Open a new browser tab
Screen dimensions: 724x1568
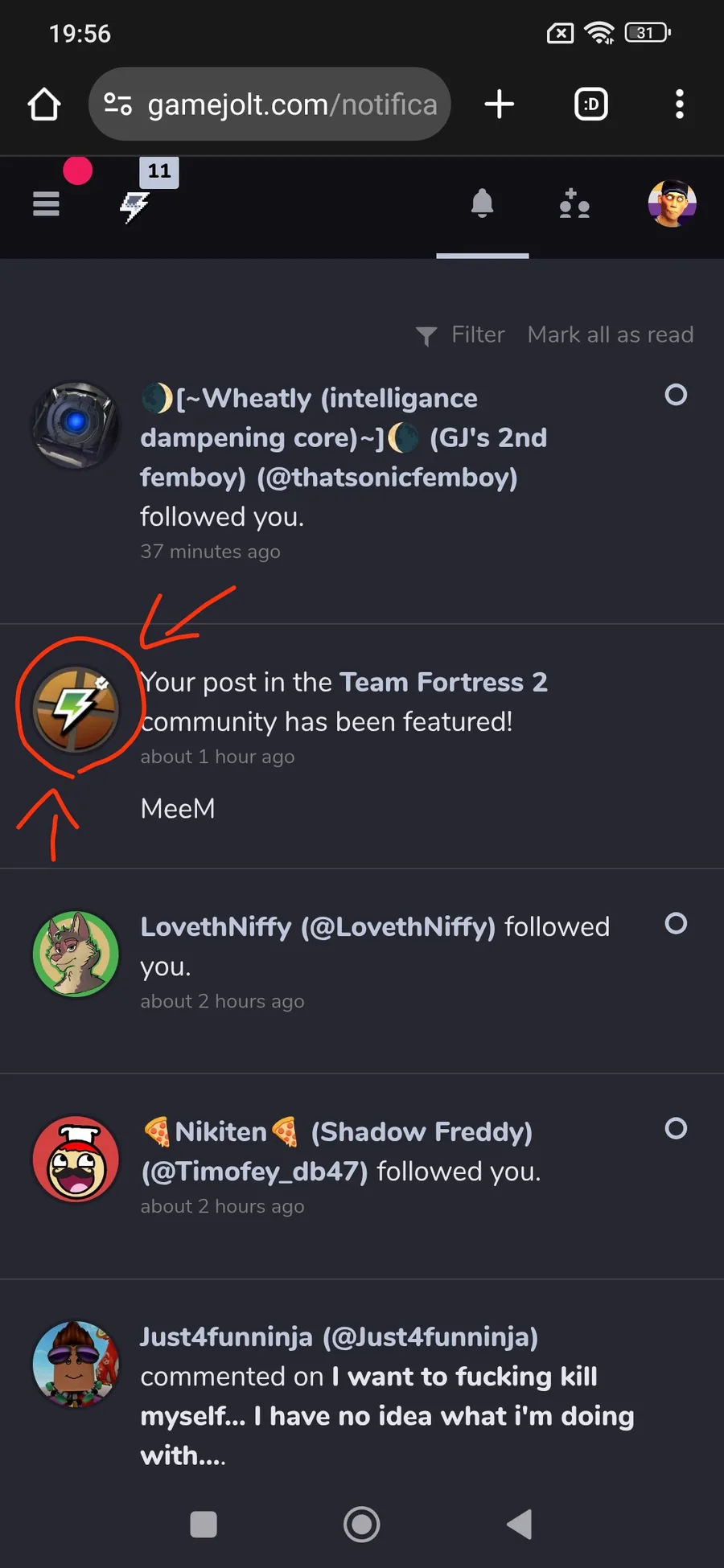(499, 105)
